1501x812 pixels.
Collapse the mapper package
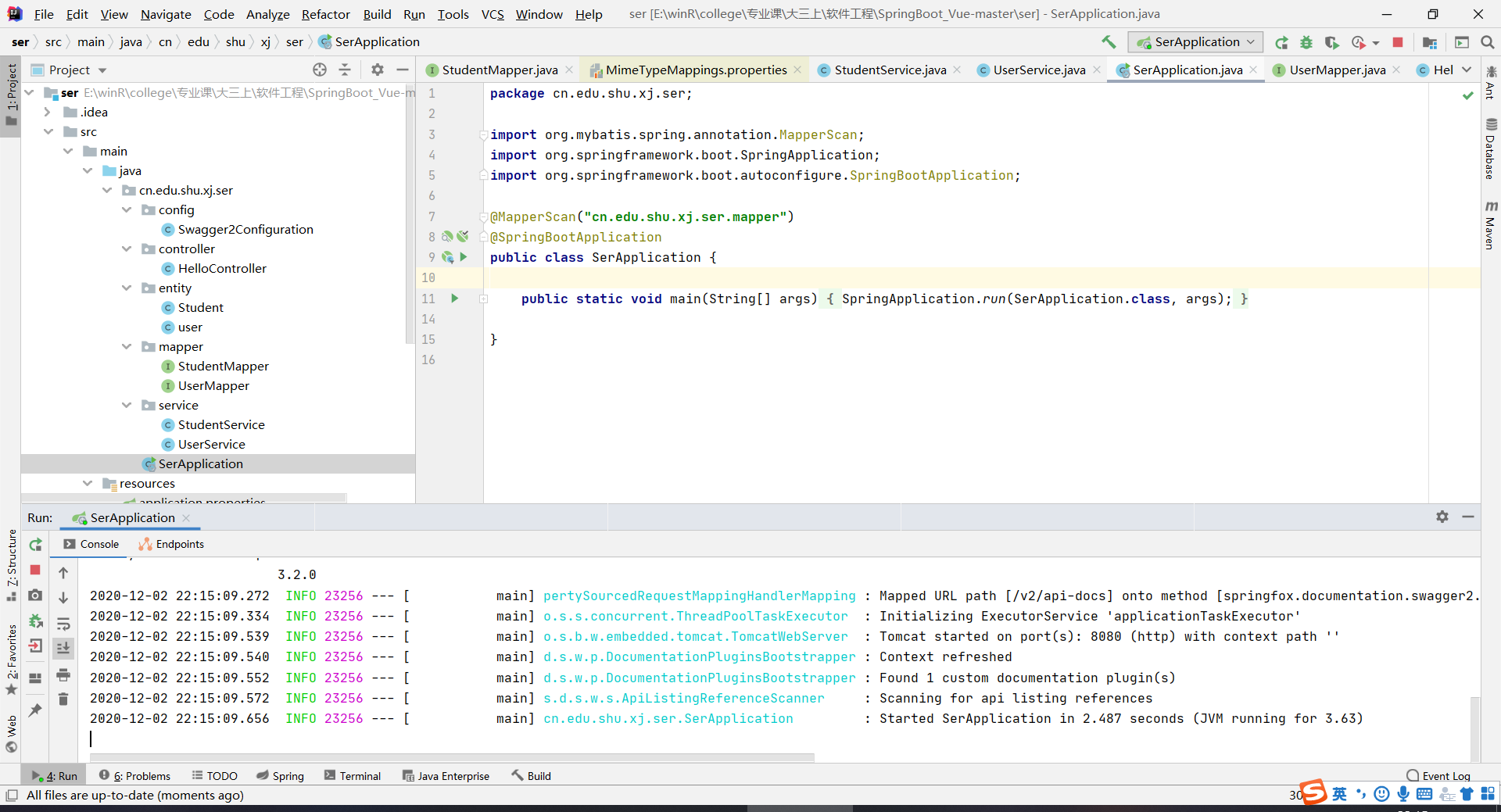point(127,346)
